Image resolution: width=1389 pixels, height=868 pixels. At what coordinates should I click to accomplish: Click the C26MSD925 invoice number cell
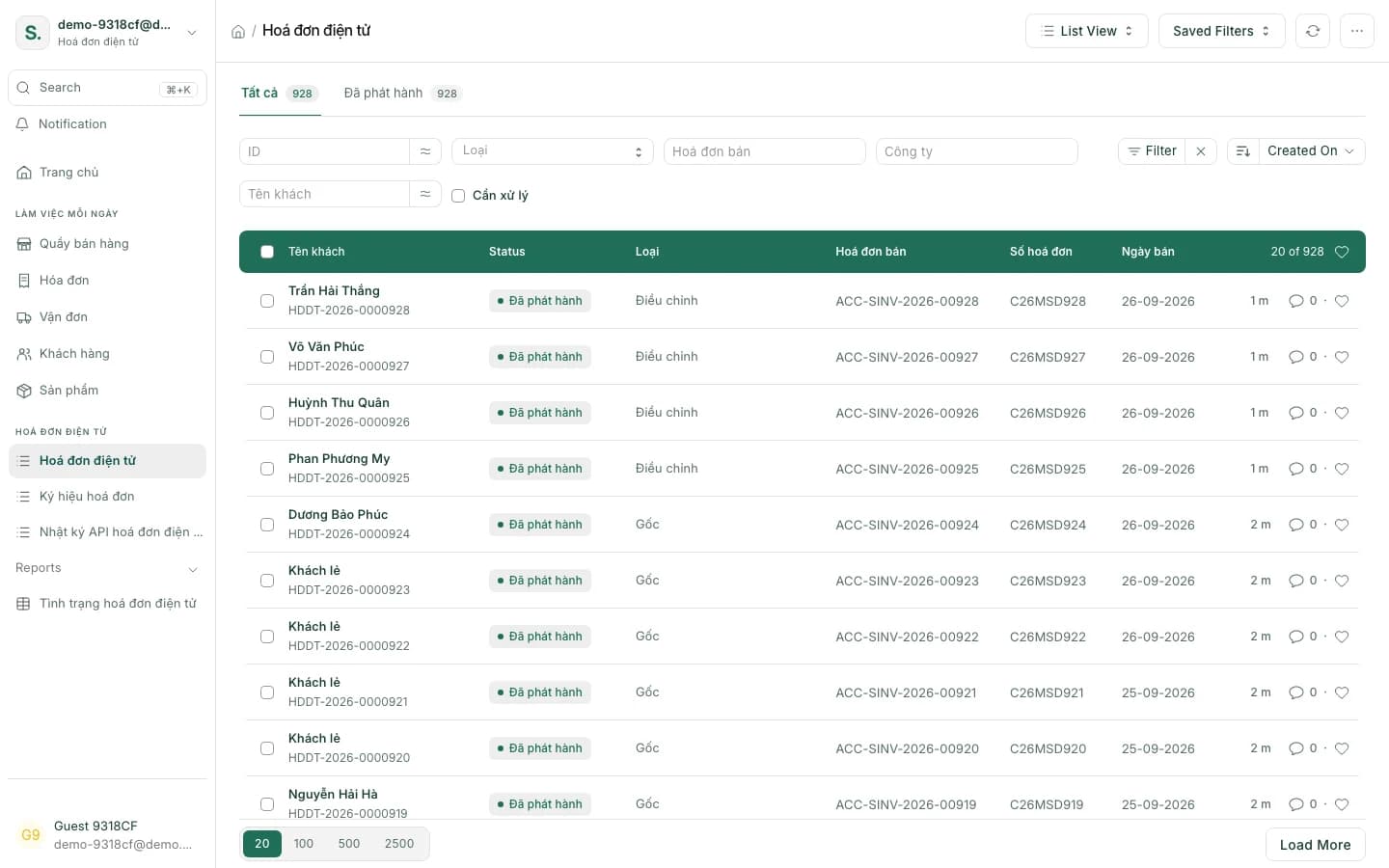[x=1048, y=469]
